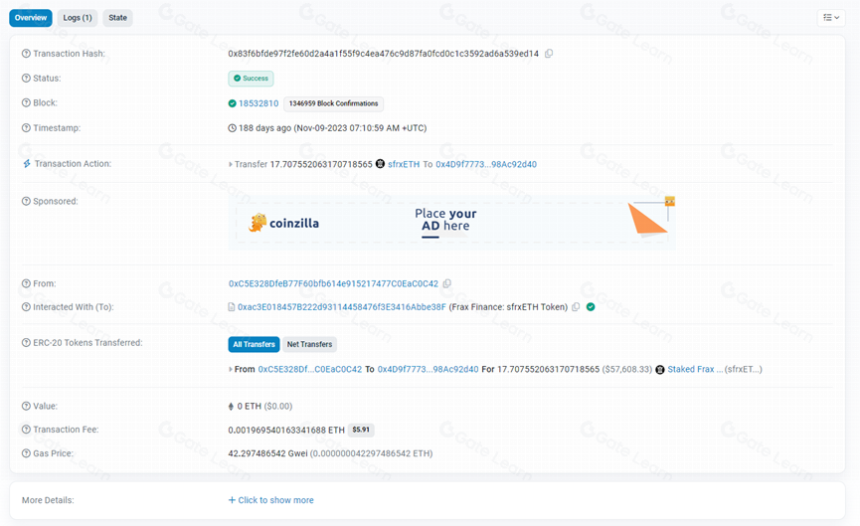Click the help icon beside From
This screenshot has height=526, width=860.
[26, 284]
